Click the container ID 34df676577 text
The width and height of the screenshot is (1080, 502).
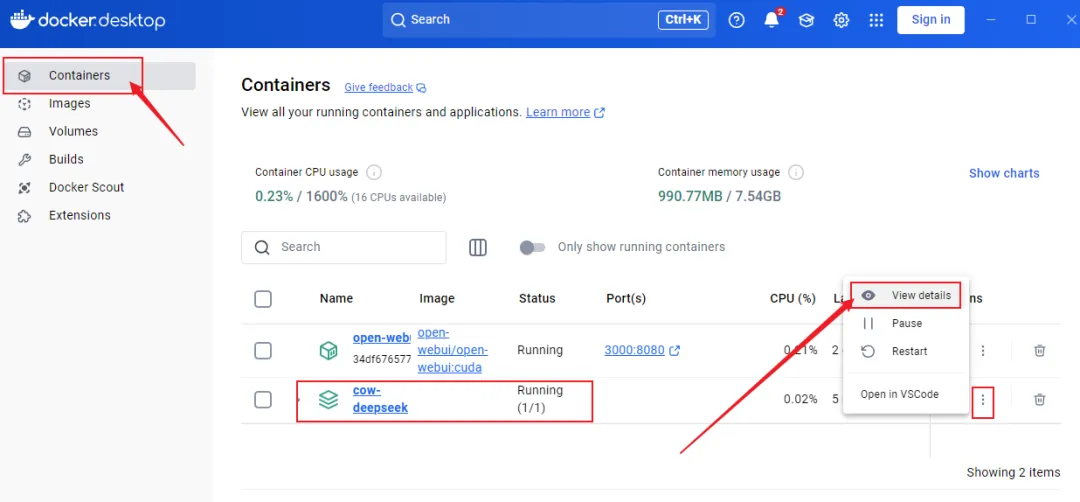(382, 359)
